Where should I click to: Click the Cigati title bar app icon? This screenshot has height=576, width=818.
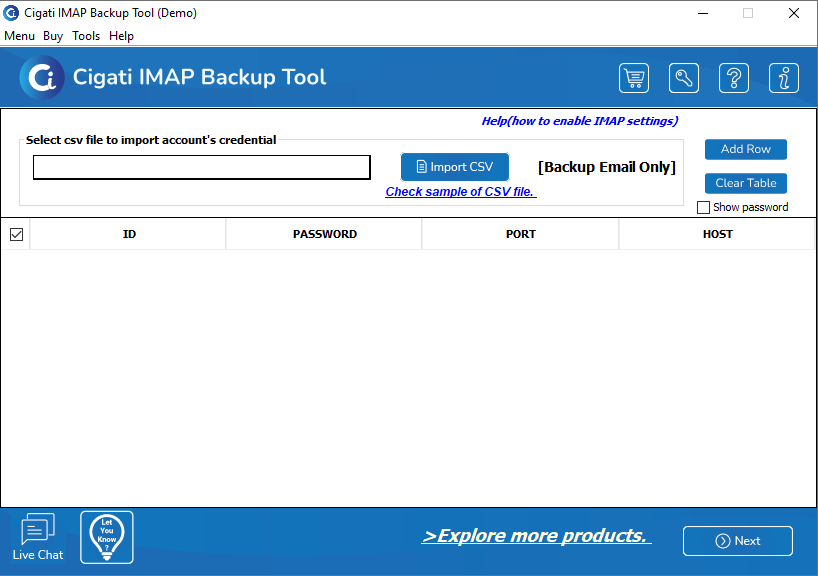tap(11, 13)
